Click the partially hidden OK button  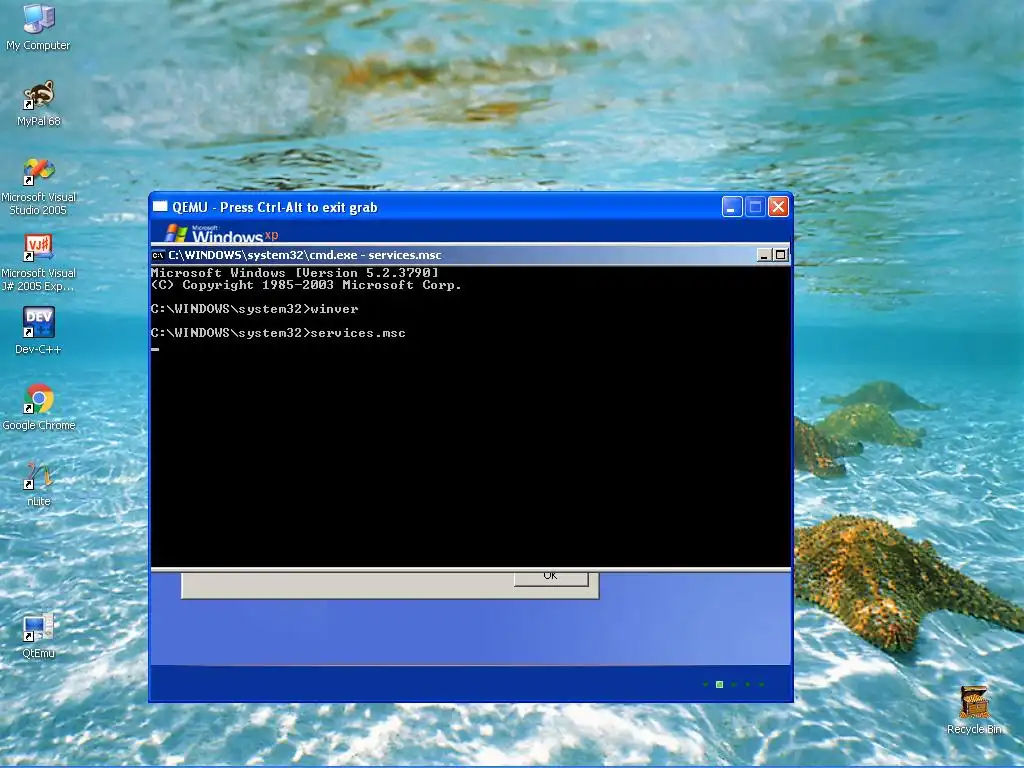(x=551, y=579)
